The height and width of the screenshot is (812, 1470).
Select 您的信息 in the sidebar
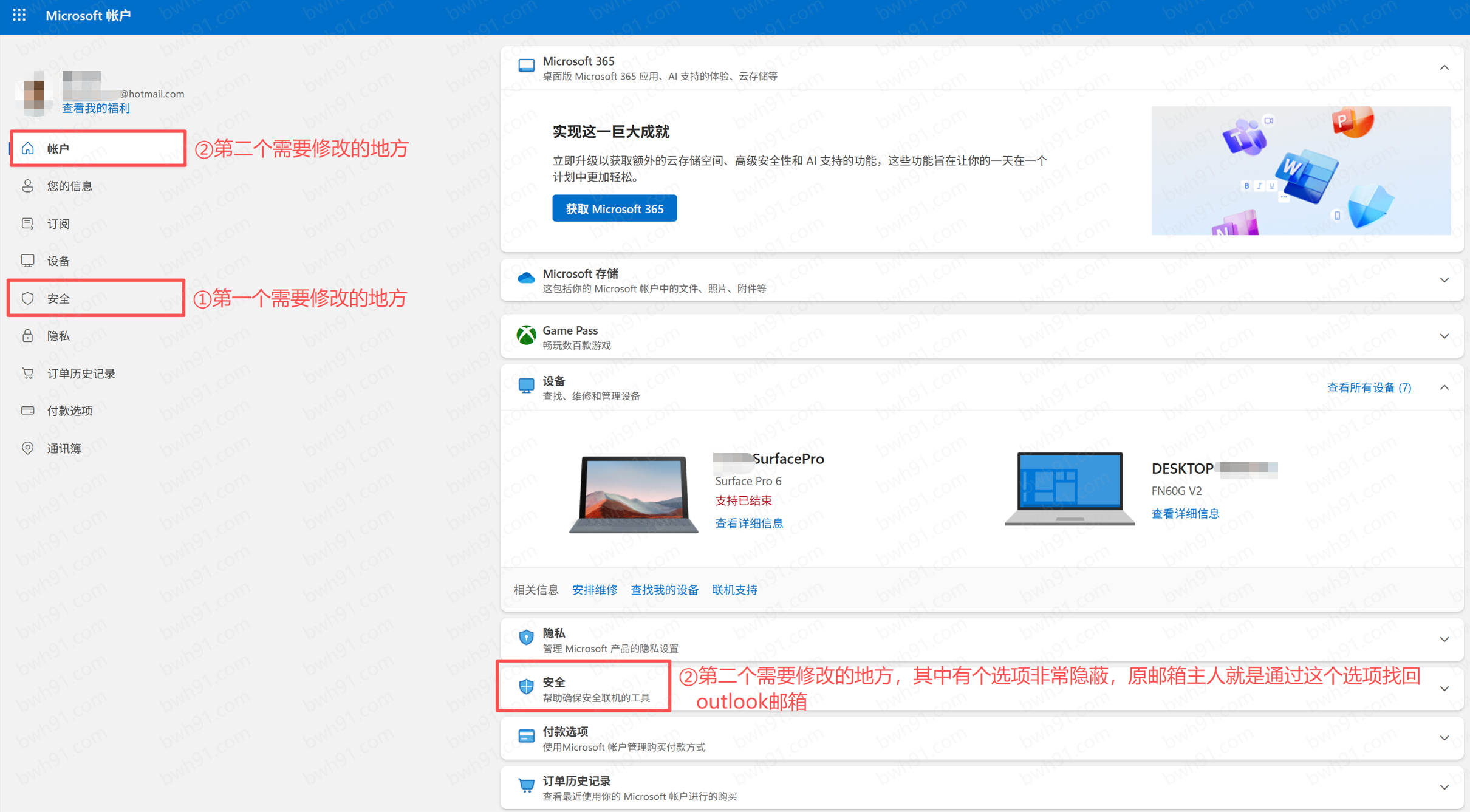[70, 186]
